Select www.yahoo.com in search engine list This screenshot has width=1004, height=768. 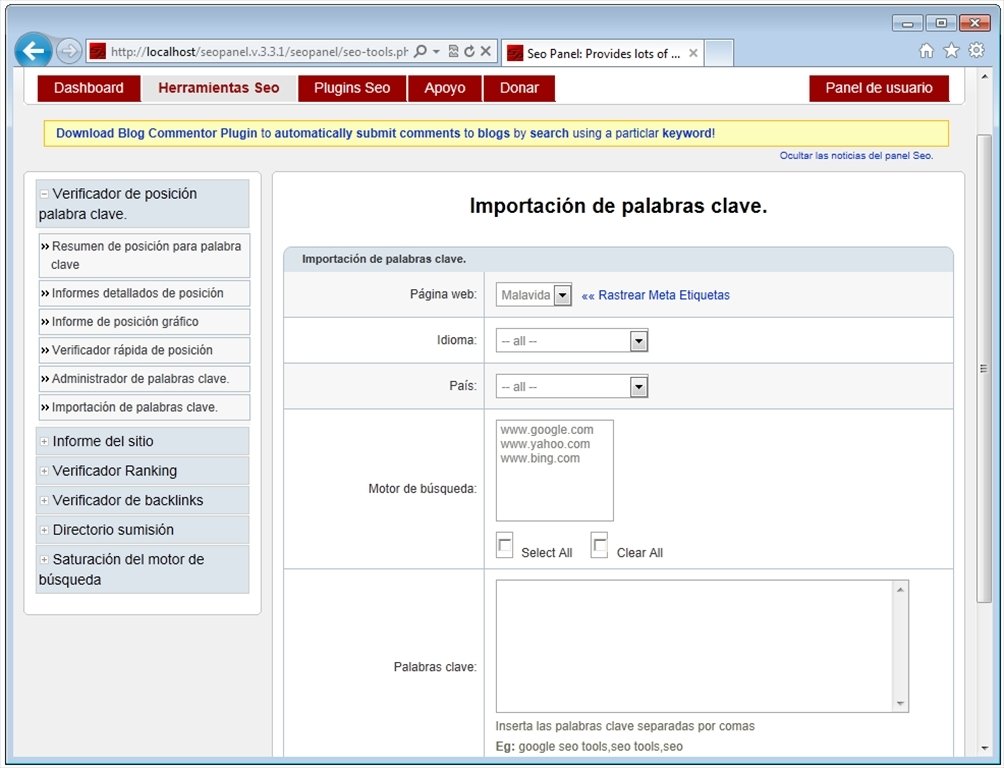coord(545,444)
